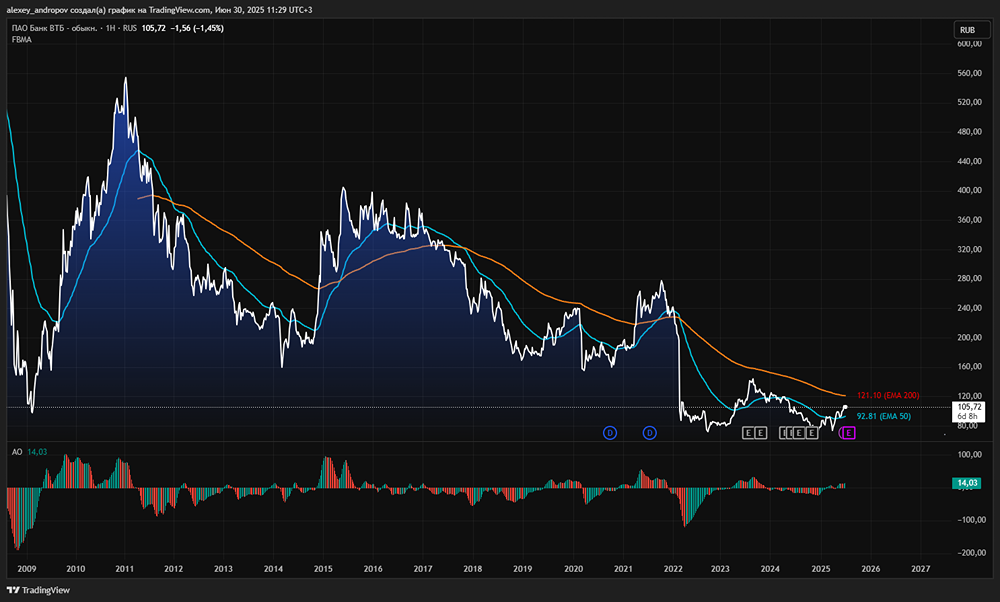1000x602 pixels.
Task: Click the leftmost gray E earnings marker
Action: pos(747,432)
